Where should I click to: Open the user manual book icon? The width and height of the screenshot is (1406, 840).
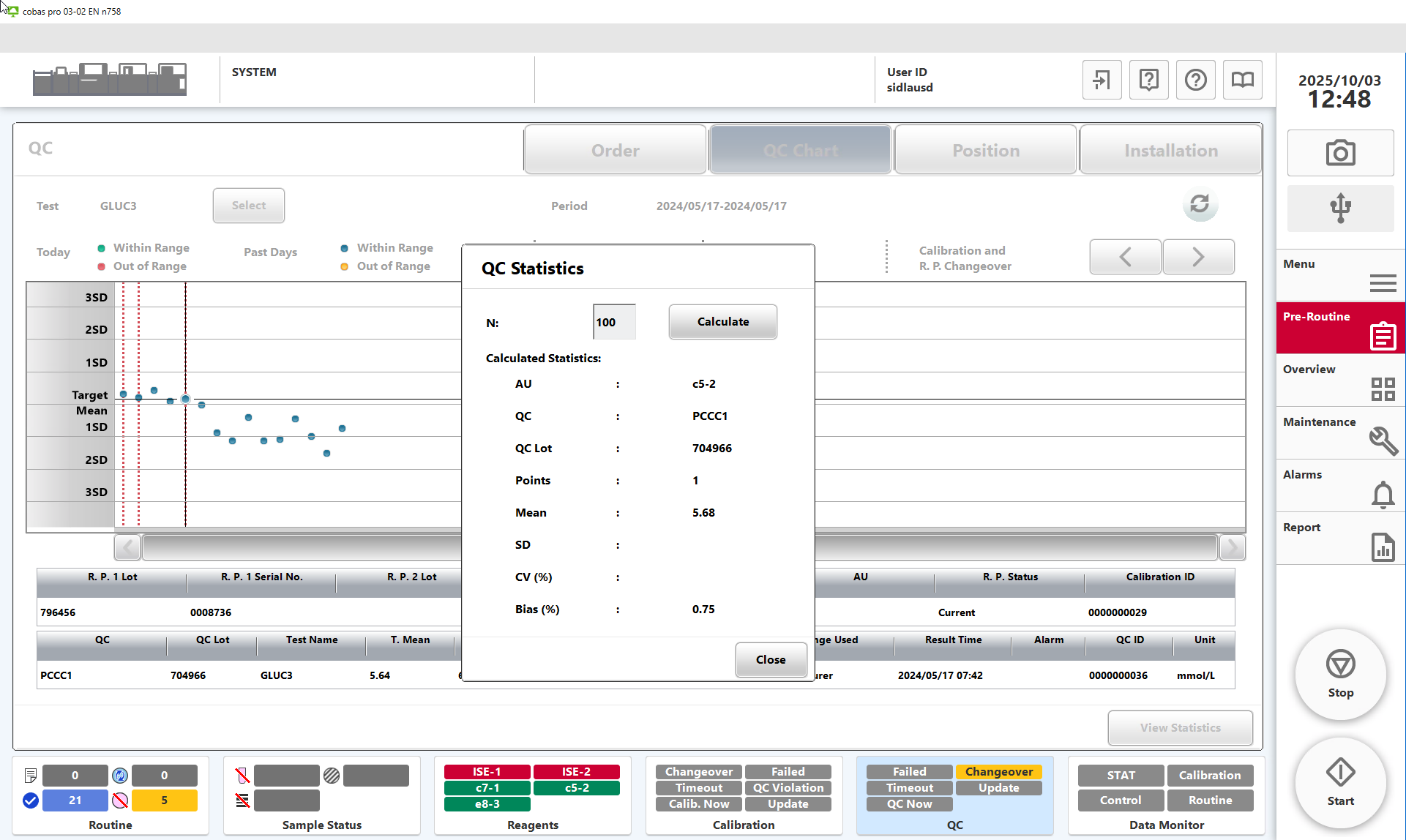pos(1242,80)
